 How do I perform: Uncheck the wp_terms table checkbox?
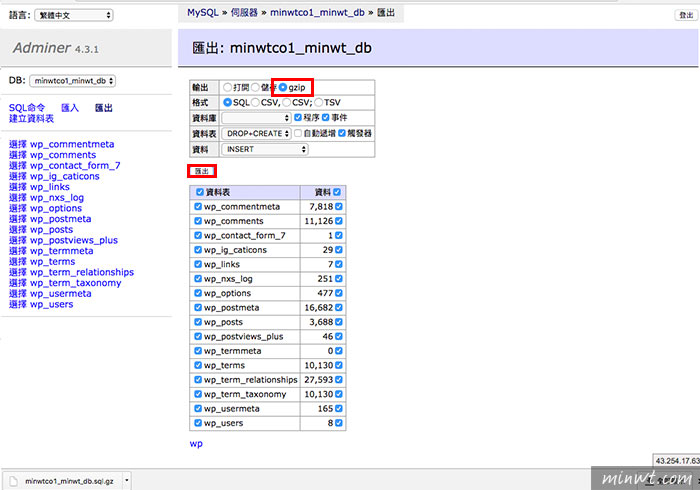tap(198, 365)
